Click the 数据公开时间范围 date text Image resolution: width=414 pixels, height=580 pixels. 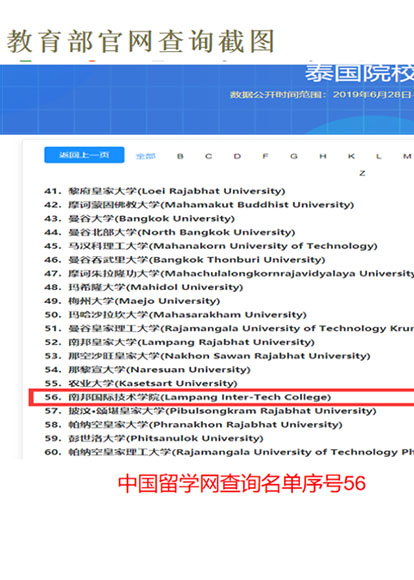322,94
